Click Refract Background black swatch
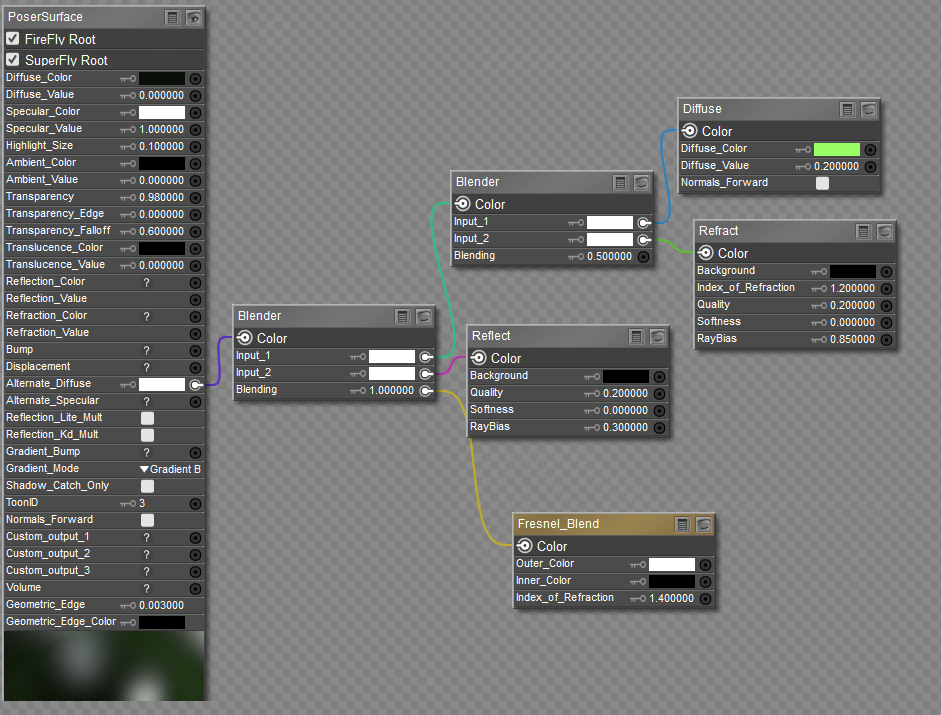The height and width of the screenshot is (715, 941). [x=853, y=272]
